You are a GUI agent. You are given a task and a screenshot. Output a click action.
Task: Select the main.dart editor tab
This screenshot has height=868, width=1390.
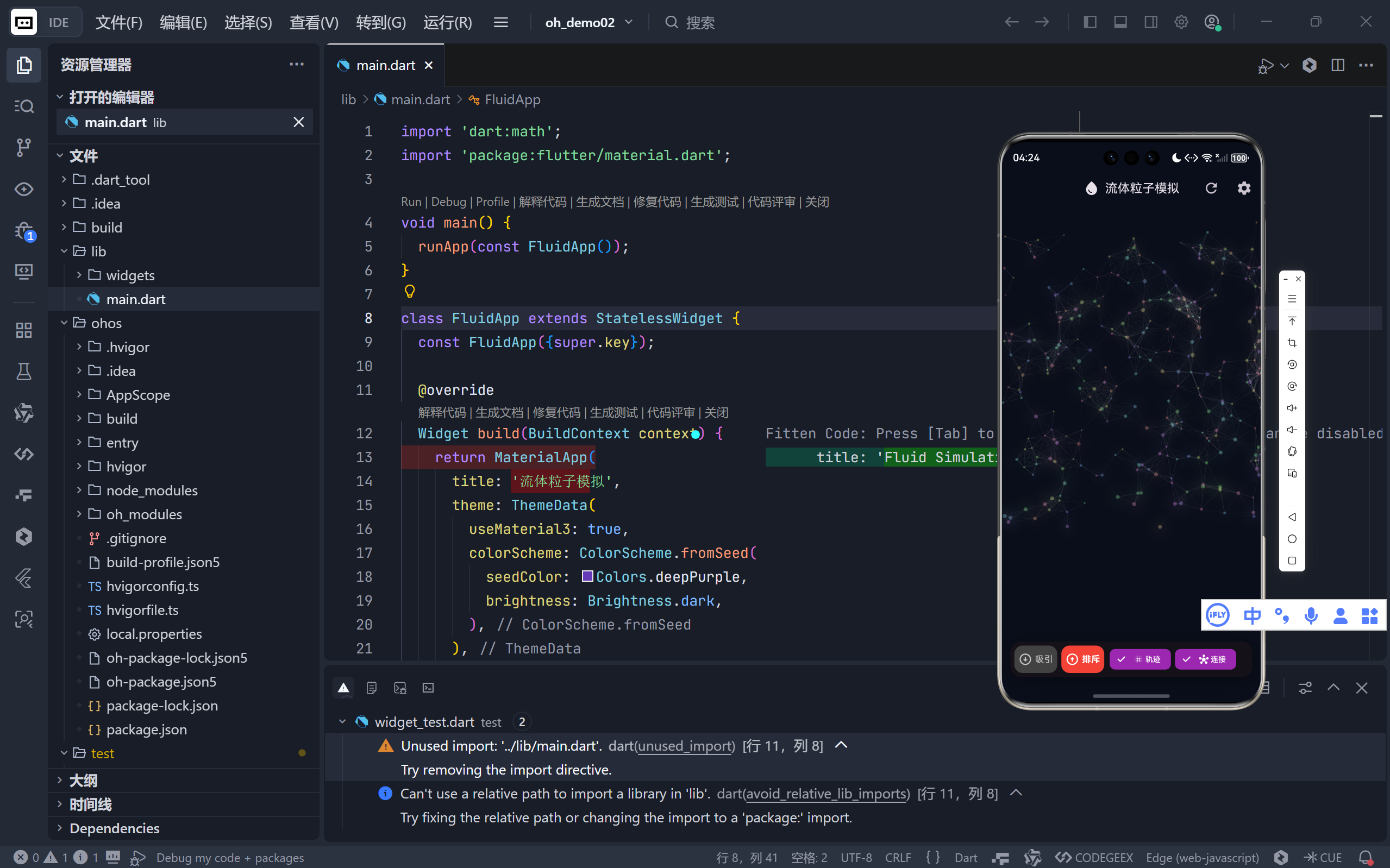click(x=385, y=65)
